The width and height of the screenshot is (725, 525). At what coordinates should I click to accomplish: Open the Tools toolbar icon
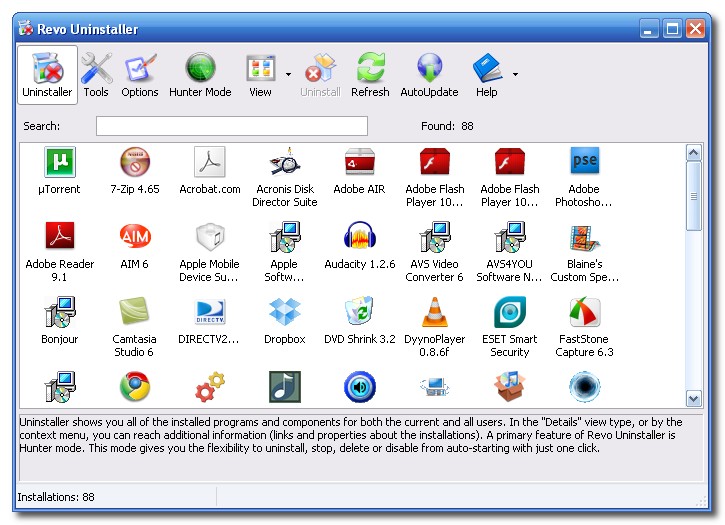coord(96,76)
